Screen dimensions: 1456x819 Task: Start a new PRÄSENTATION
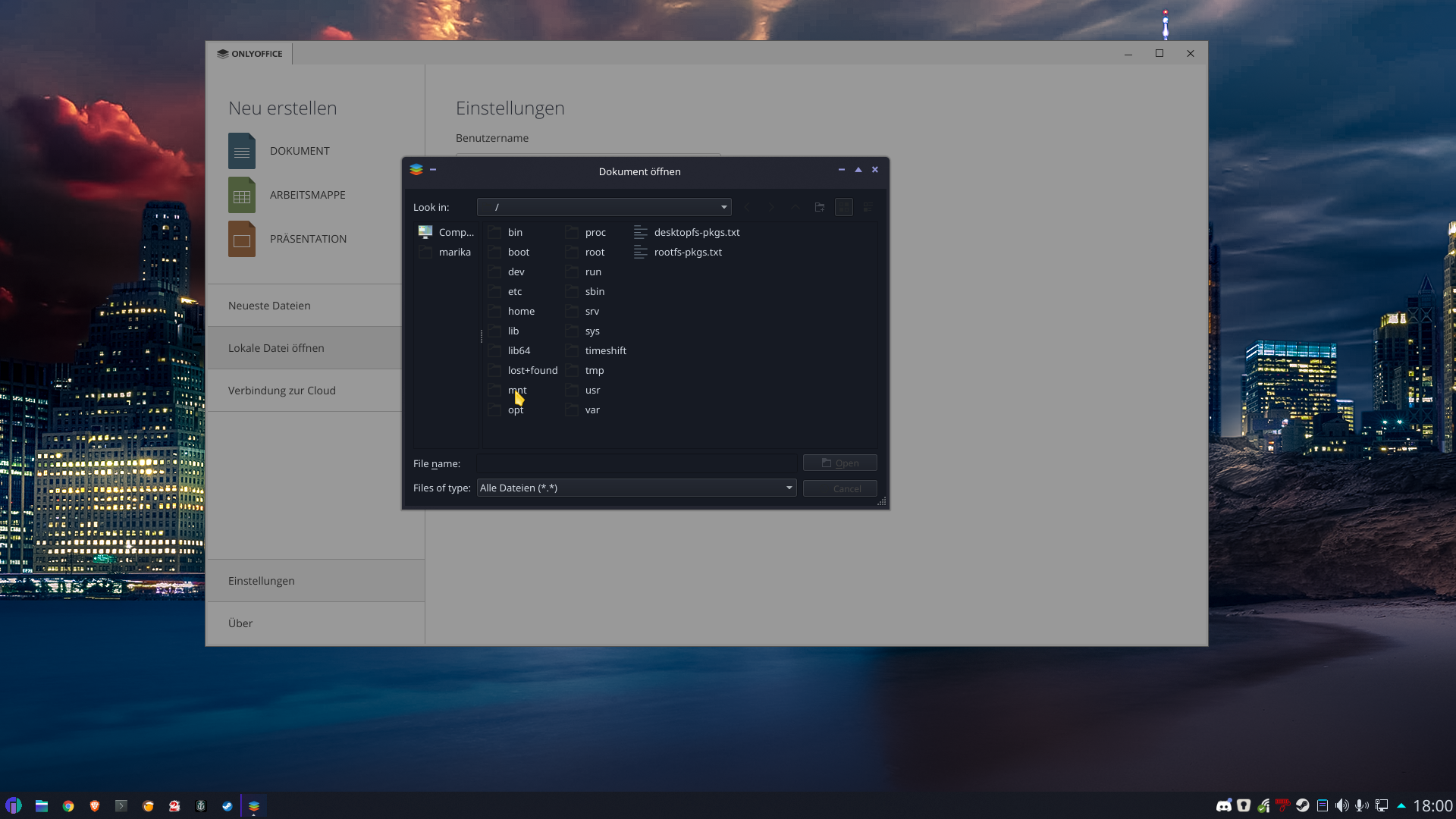(x=308, y=238)
